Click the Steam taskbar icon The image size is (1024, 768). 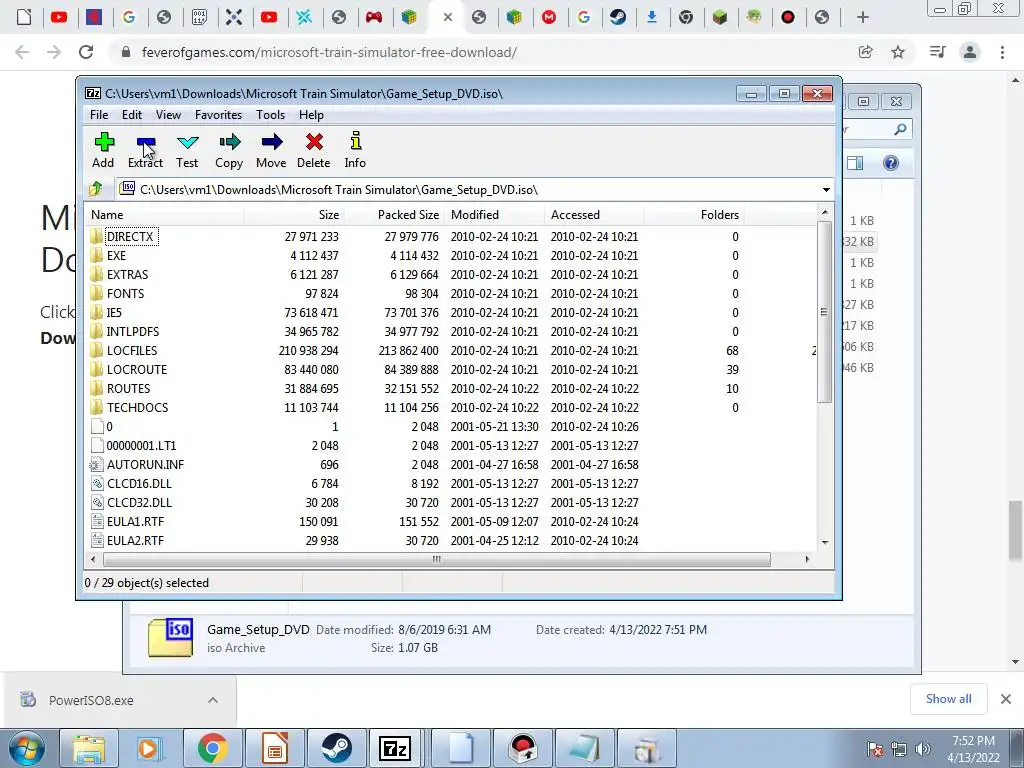pyautogui.click(x=336, y=748)
